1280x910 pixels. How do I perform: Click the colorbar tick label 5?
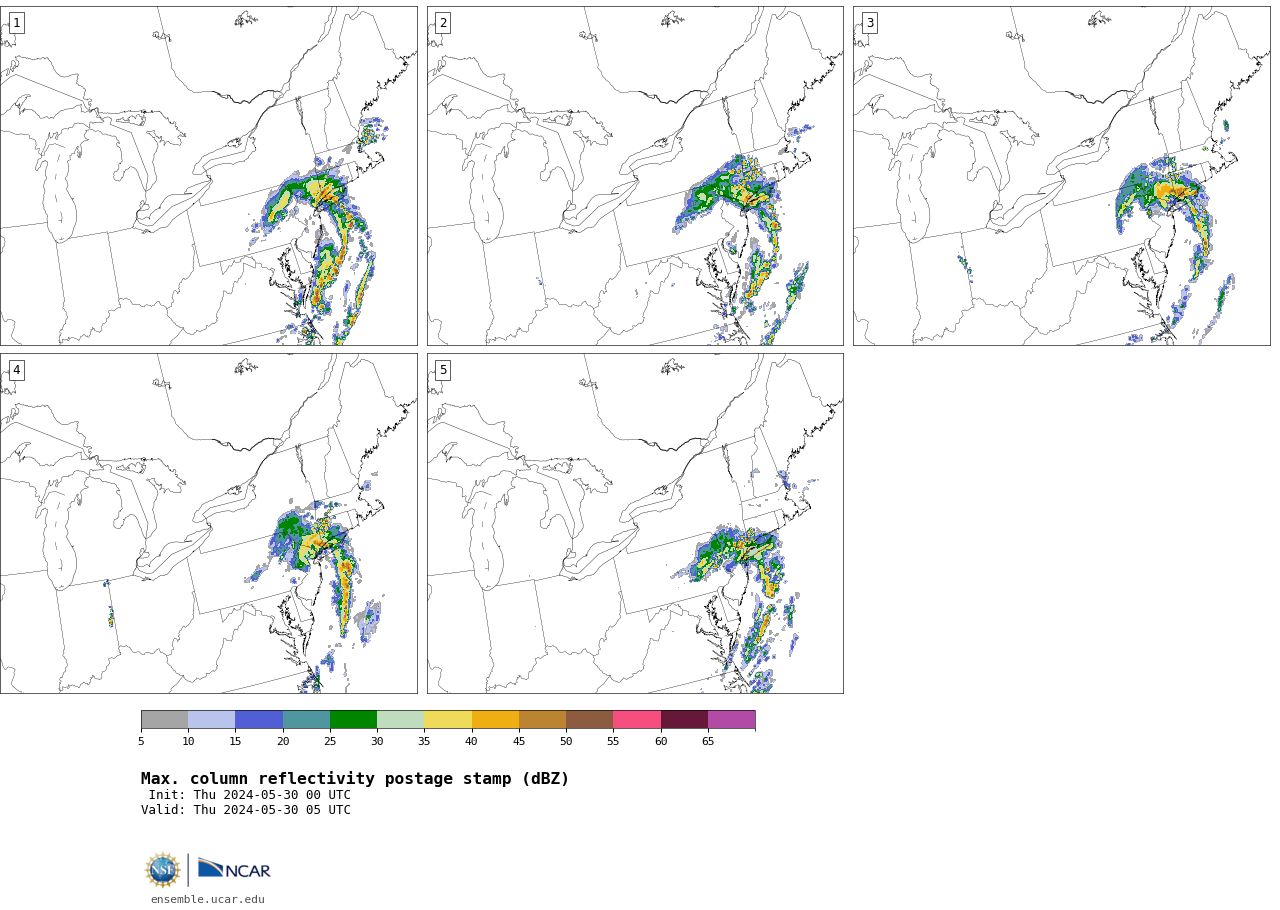pos(141,742)
